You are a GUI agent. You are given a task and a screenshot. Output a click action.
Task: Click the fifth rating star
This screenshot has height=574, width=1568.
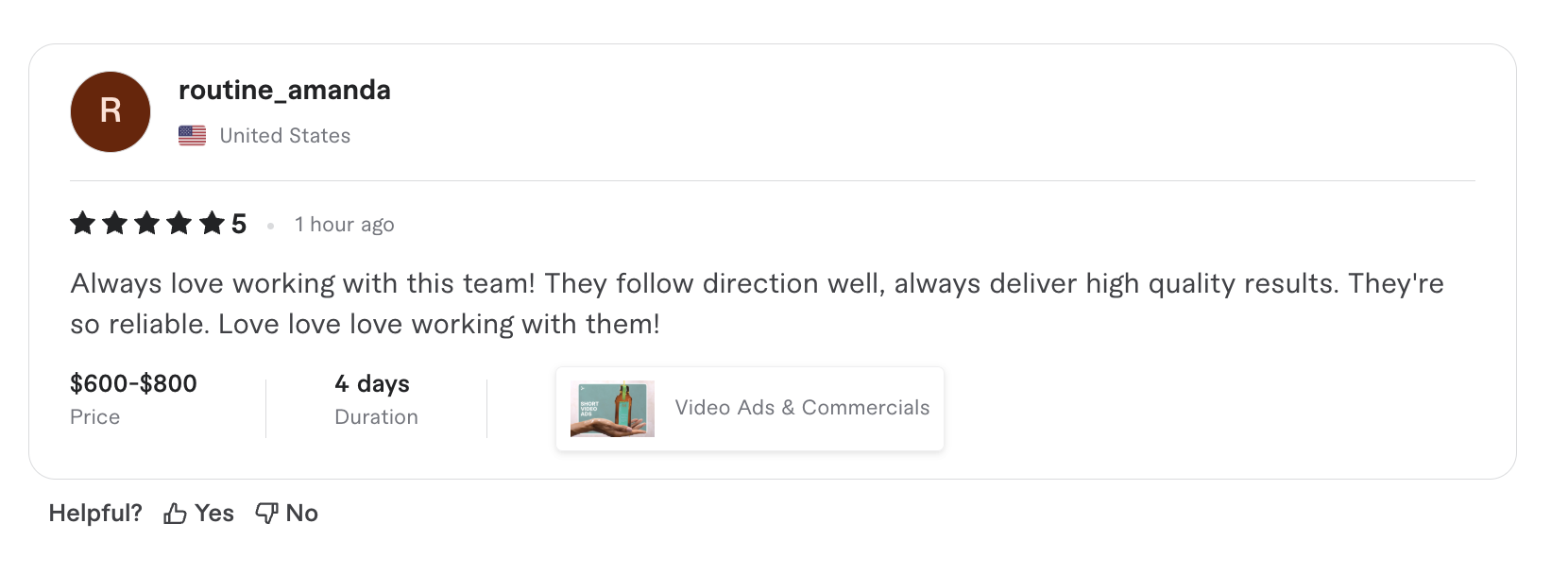(212, 224)
